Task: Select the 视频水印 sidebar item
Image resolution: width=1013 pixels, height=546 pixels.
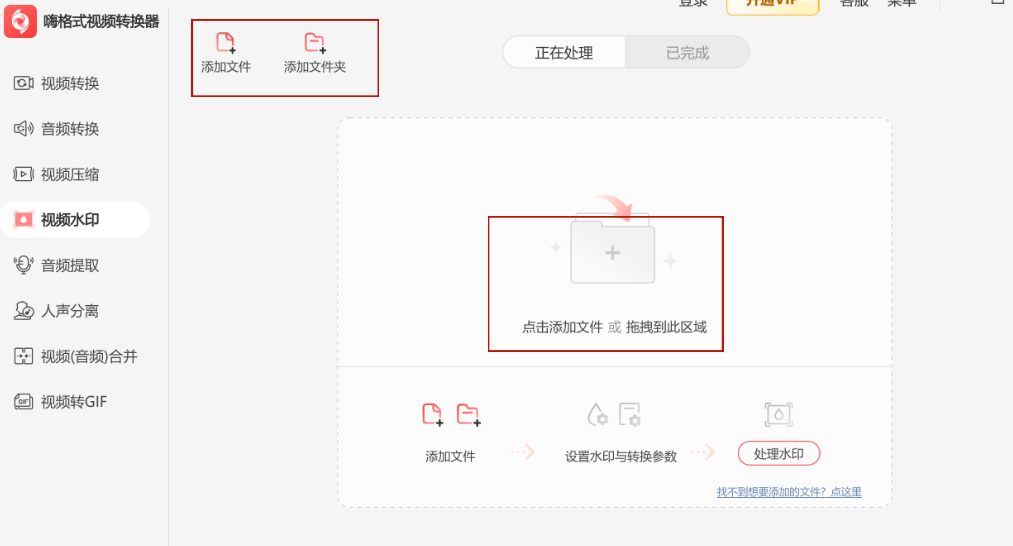Action: click(x=75, y=220)
